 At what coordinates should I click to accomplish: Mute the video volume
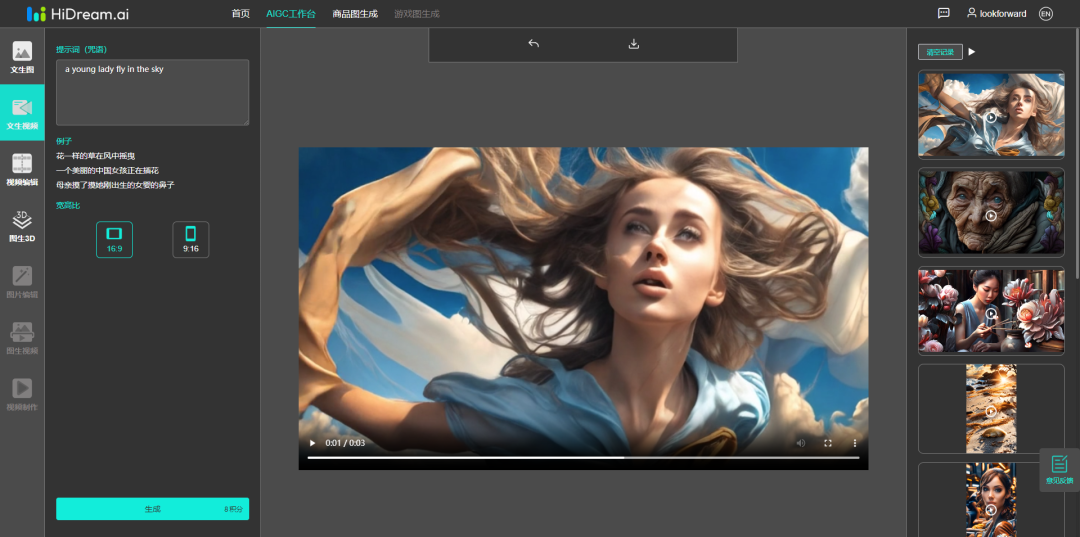[x=800, y=443]
